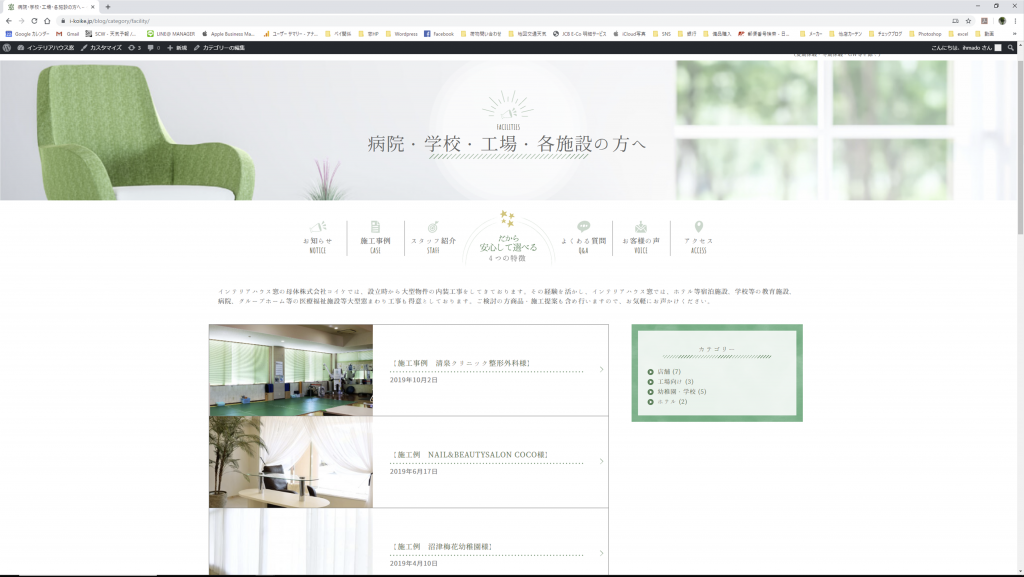Click the よくある質問 Q&A speech bubble icon
Viewport: 1024px width, 577px height.
pos(584,226)
